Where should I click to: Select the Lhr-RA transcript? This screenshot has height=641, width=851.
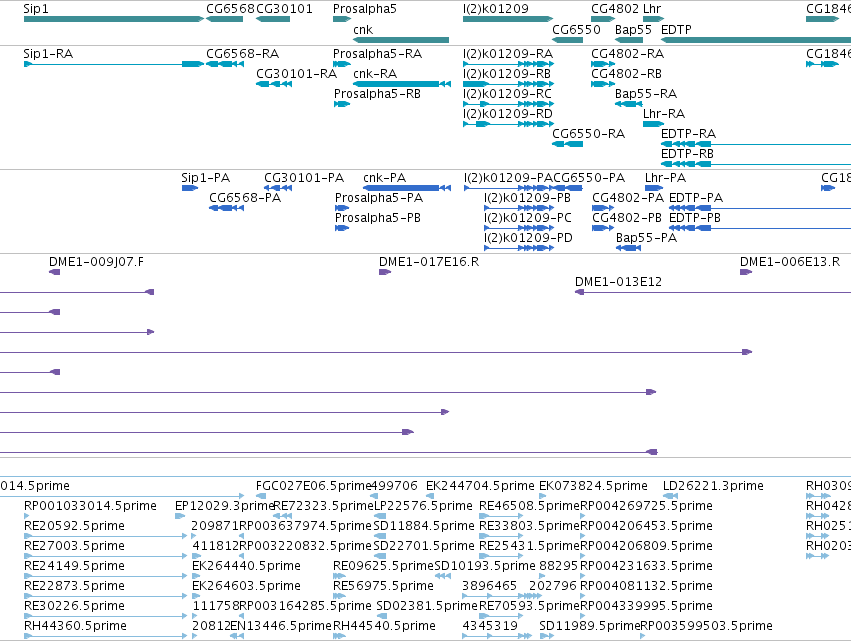[x=653, y=124]
